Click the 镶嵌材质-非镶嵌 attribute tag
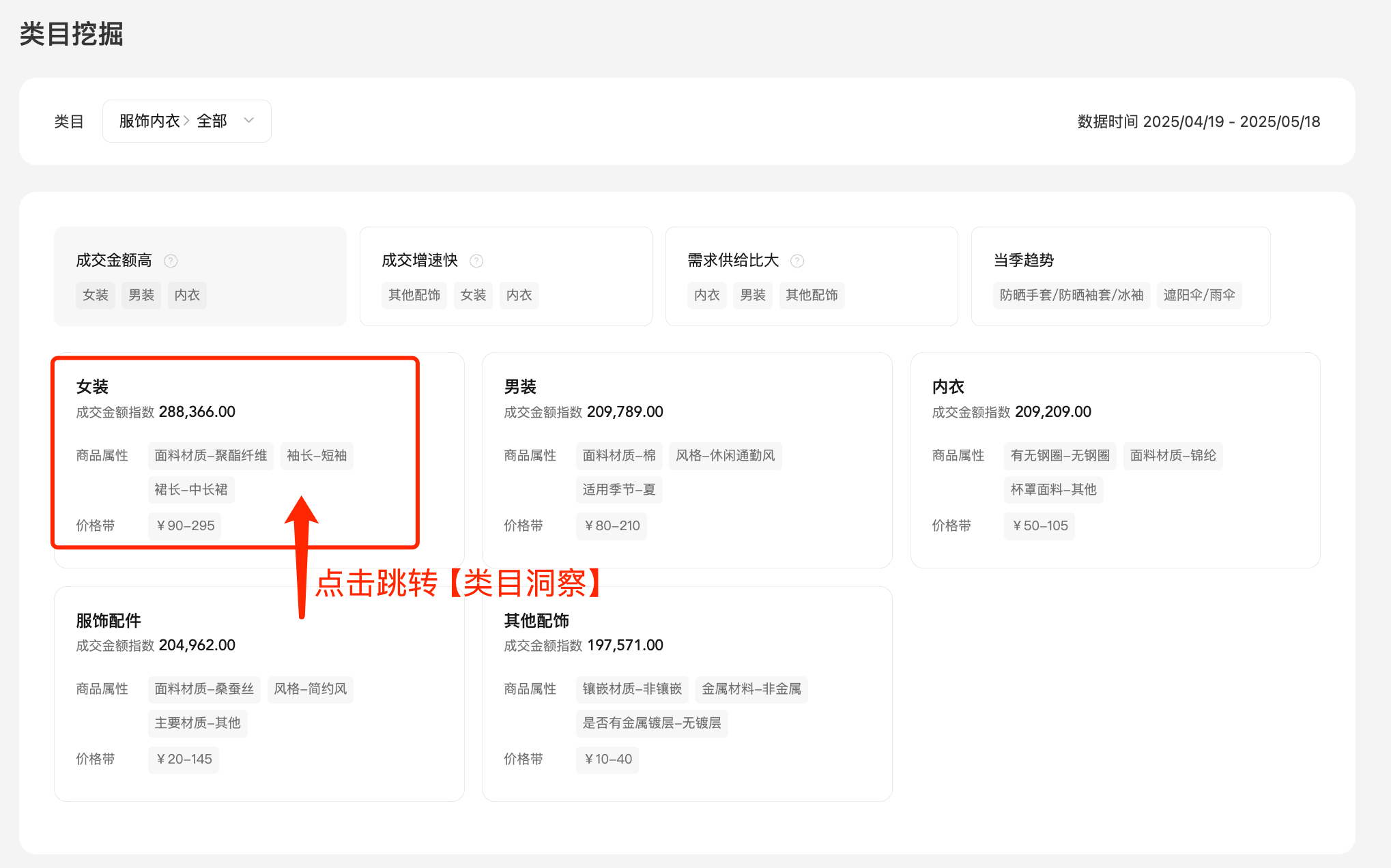1391x868 pixels. coord(632,689)
